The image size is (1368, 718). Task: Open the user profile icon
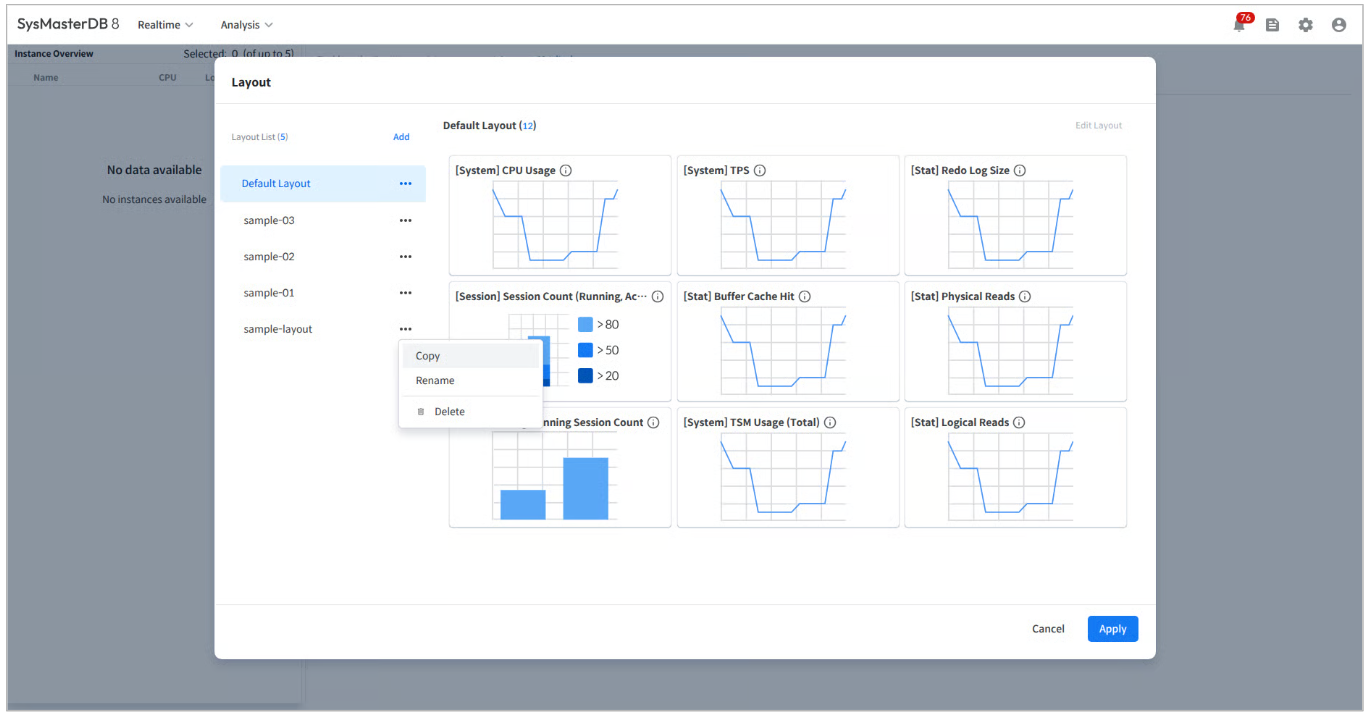(x=1339, y=25)
